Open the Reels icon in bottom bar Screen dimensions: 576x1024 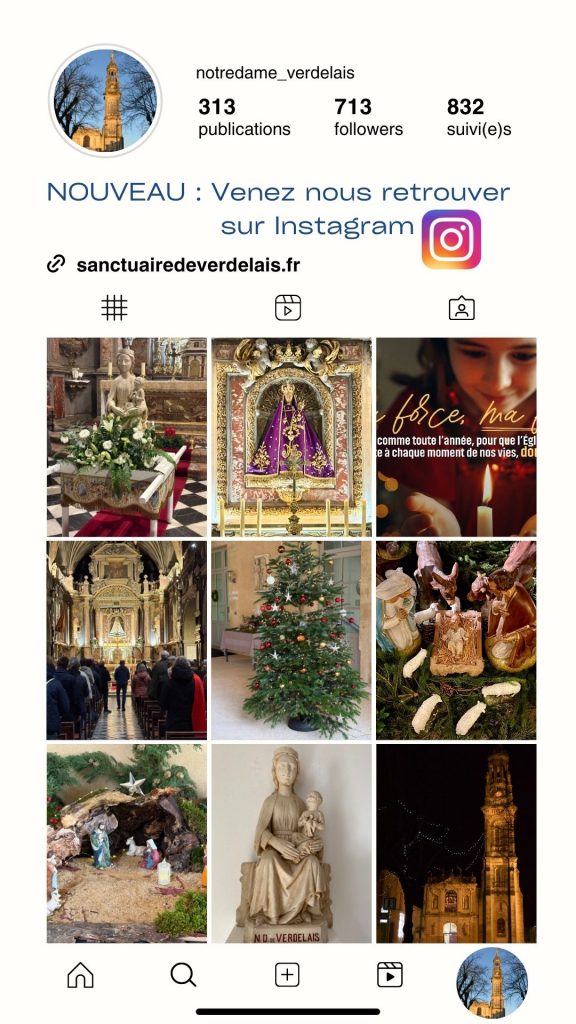(x=390, y=975)
